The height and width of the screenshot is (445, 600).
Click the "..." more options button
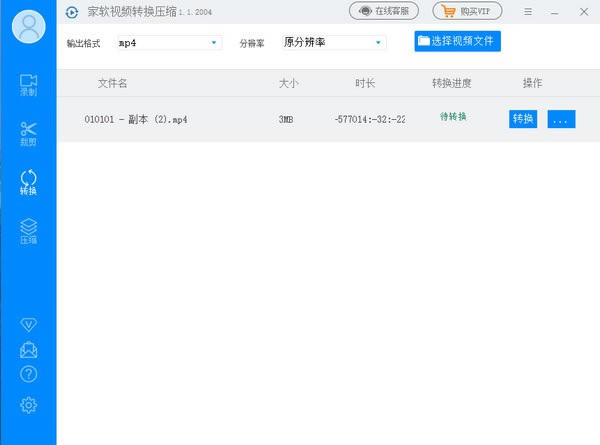561,119
